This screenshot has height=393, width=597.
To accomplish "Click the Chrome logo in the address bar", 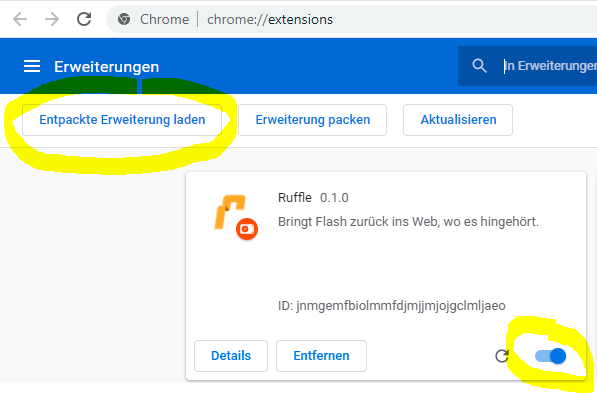I will point(124,19).
